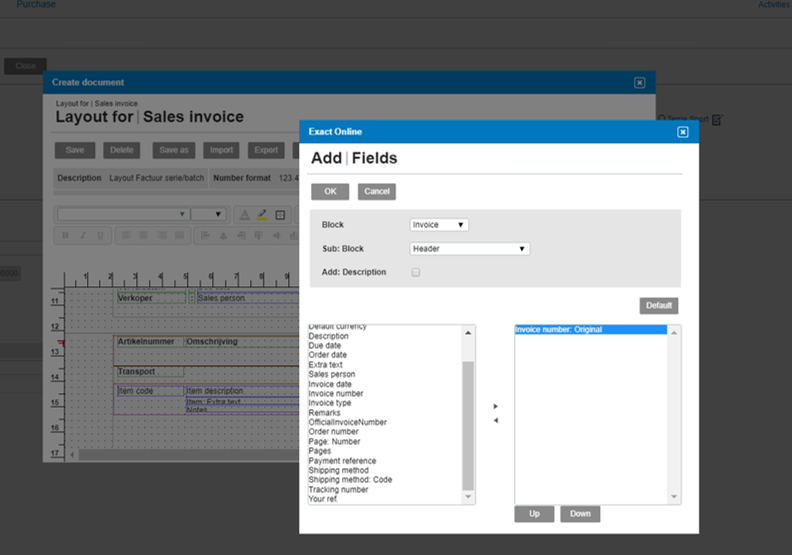This screenshot has width=792, height=555.
Task: Open the Block dropdown showing Invoice
Action: pyautogui.click(x=439, y=225)
